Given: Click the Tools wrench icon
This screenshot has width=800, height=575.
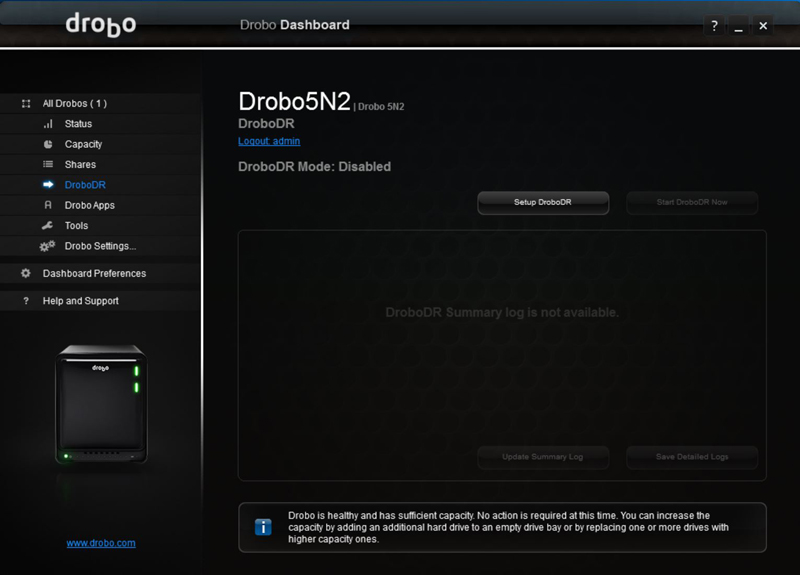Looking at the screenshot, I should pos(47,226).
